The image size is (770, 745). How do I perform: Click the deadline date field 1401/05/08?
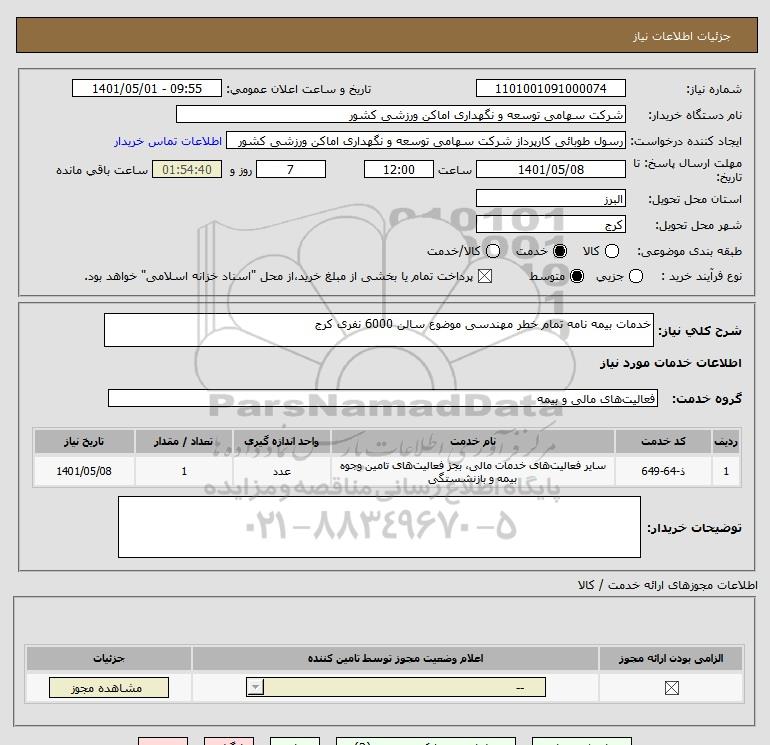(x=550, y=169)
